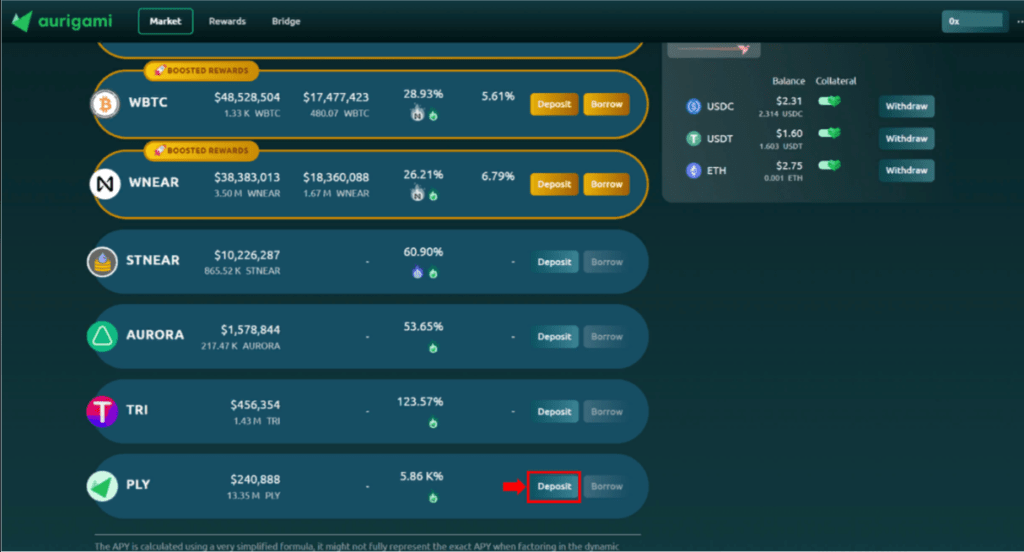Toggle USDC collateral switch
This screenshot has width=1024, height=552.
click(x=829, y=101)
